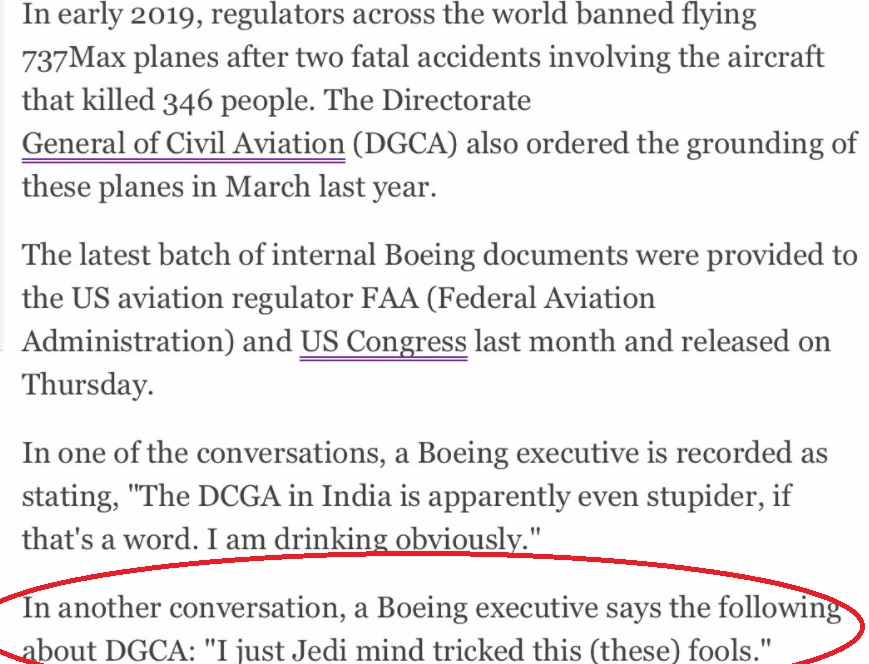This screenshot has width=869, height=664.
Task: Click the word 'Thursday.' ending second paragraph
Action: [x=88, y=385]
